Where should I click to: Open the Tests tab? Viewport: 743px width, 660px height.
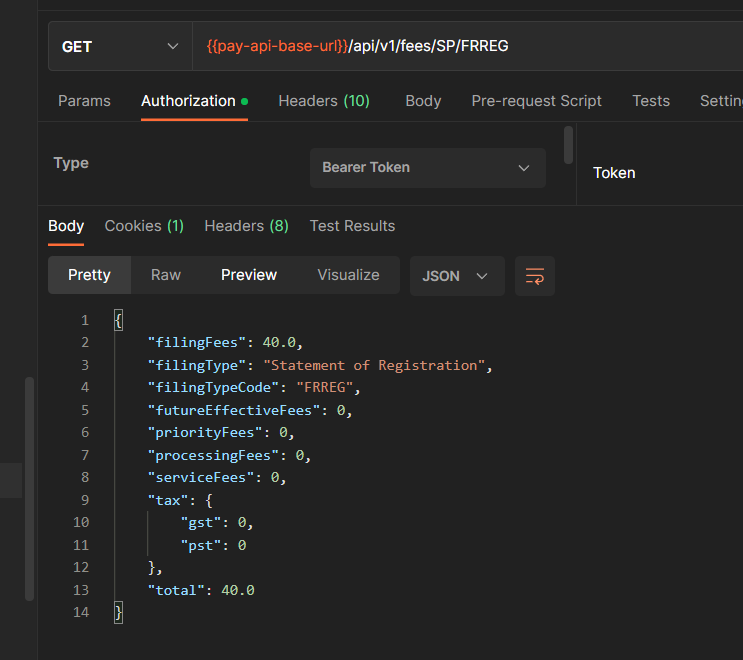pyautogui.click(x=651, y=101)
